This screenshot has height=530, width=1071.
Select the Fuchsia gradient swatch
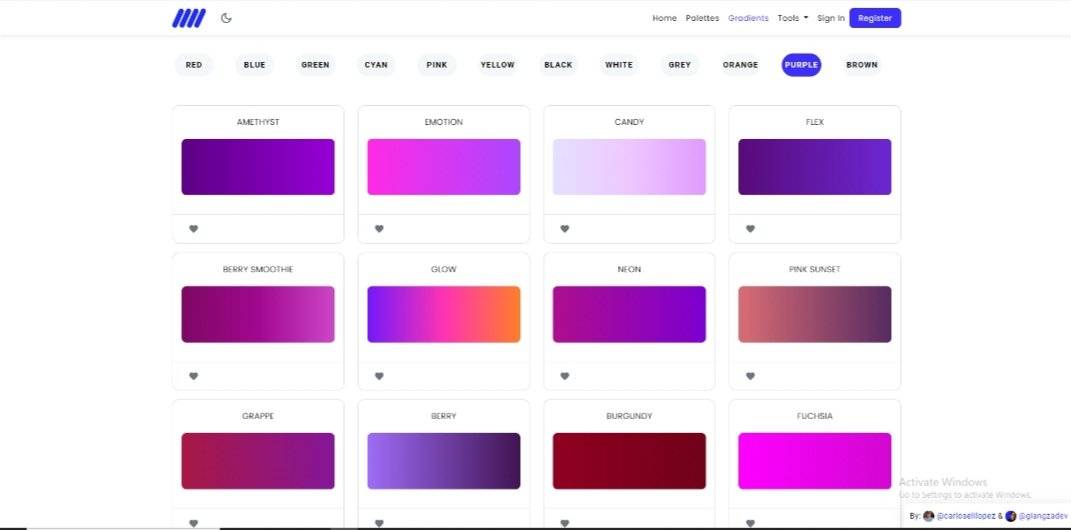pos(814,461)
